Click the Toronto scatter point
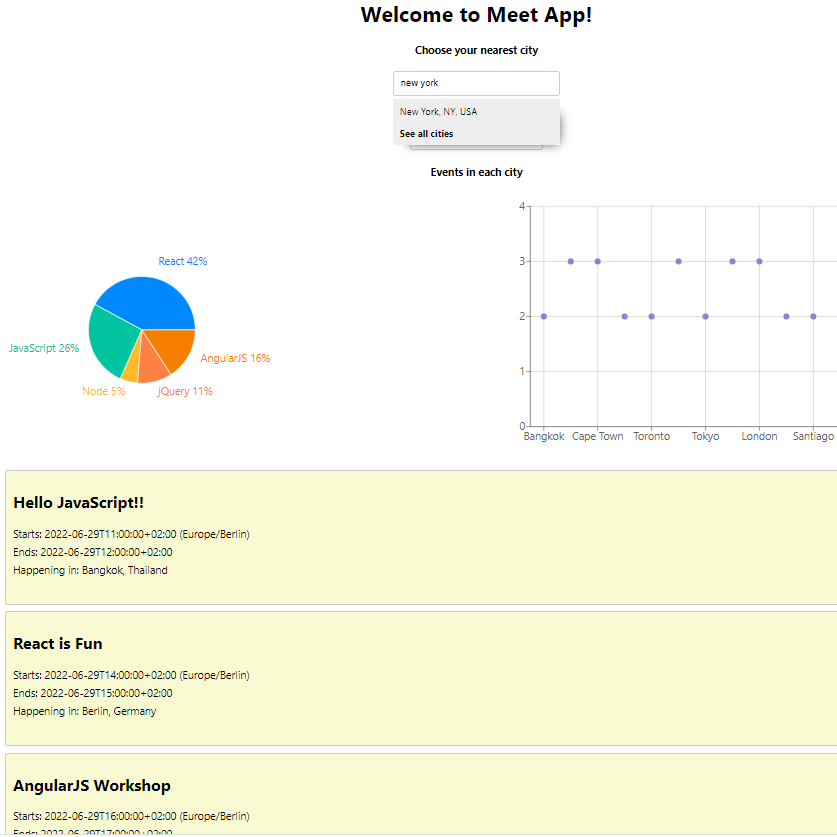 point(652,317)
